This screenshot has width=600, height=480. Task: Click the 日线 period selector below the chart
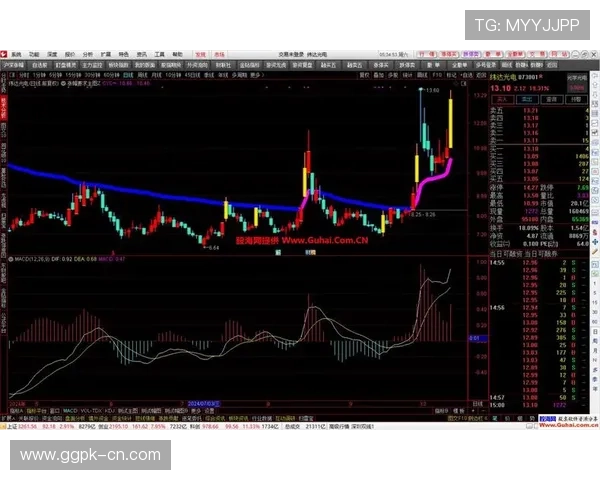477,404
